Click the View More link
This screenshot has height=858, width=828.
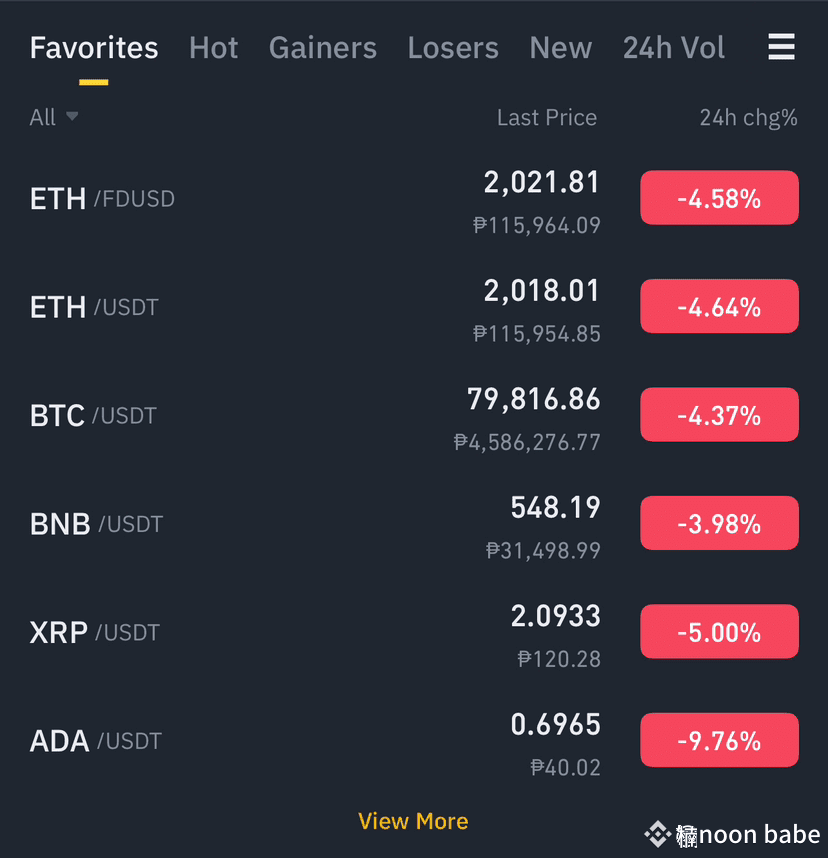pos(413,821)
